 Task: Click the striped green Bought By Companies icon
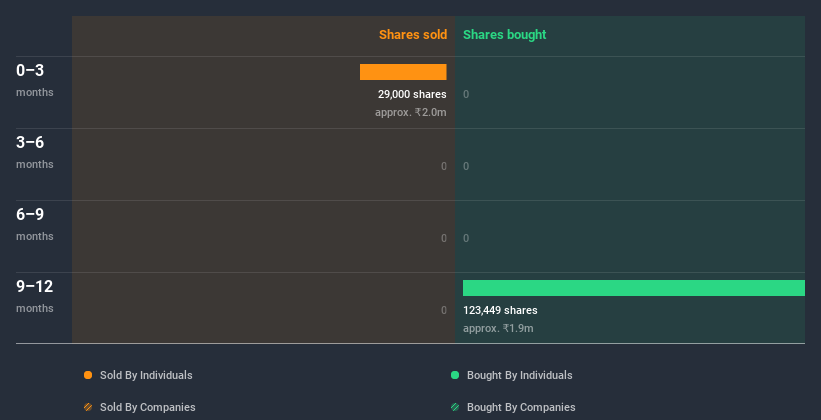point(455,407)
